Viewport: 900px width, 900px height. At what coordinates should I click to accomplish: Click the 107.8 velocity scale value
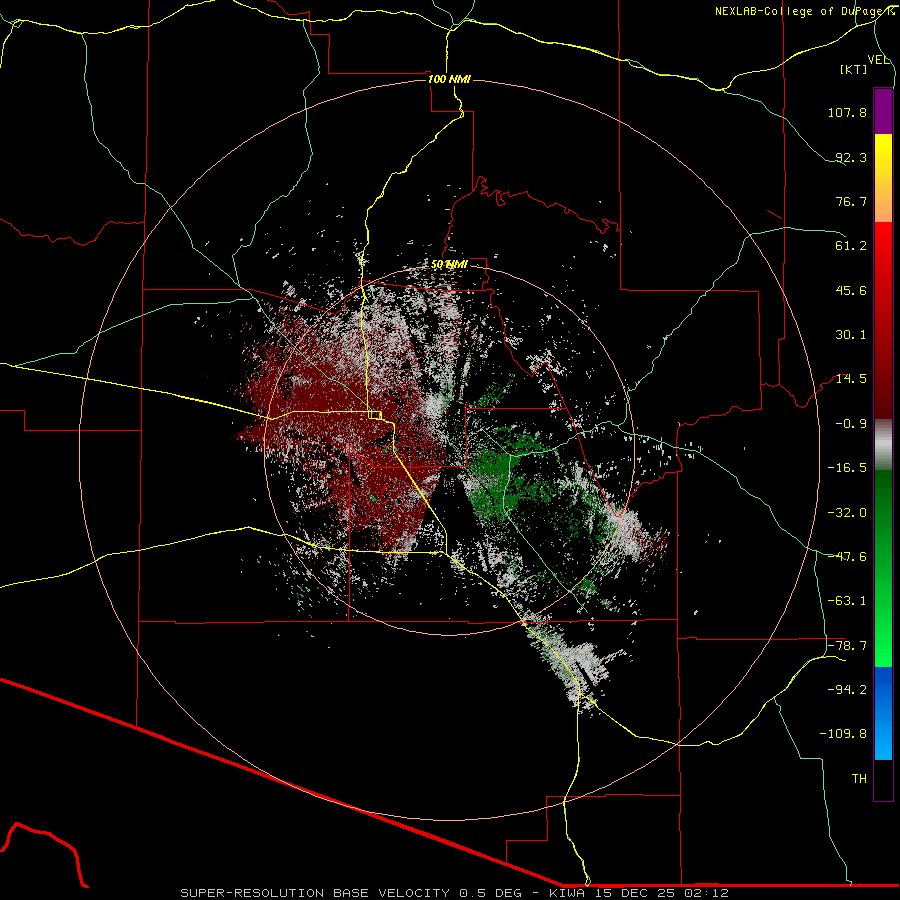(x=847, y=112)
